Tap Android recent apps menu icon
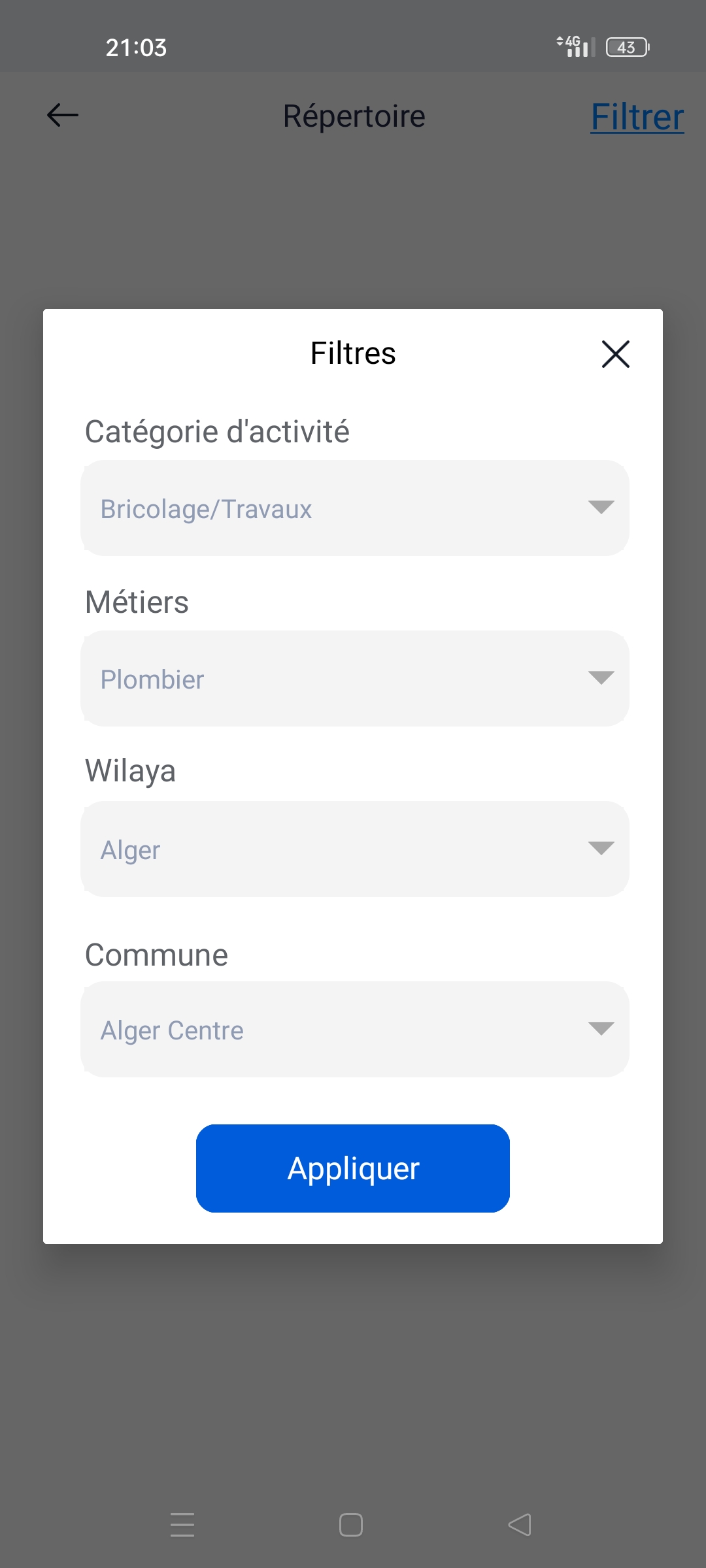This screenshot has height=1568, width=706. (x=182, y=1525)
